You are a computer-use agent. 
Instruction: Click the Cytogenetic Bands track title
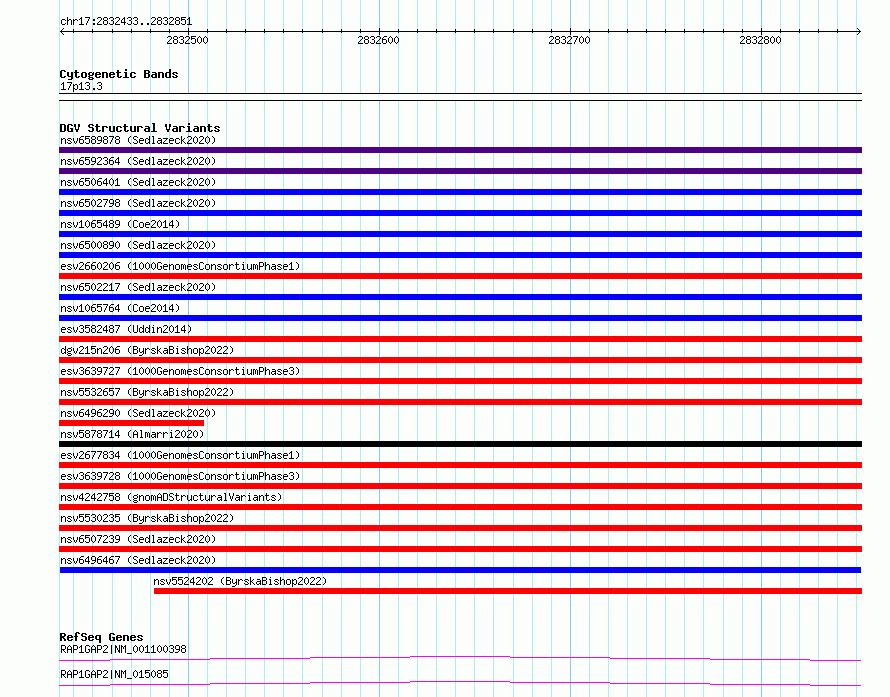(x=119, y=74)
